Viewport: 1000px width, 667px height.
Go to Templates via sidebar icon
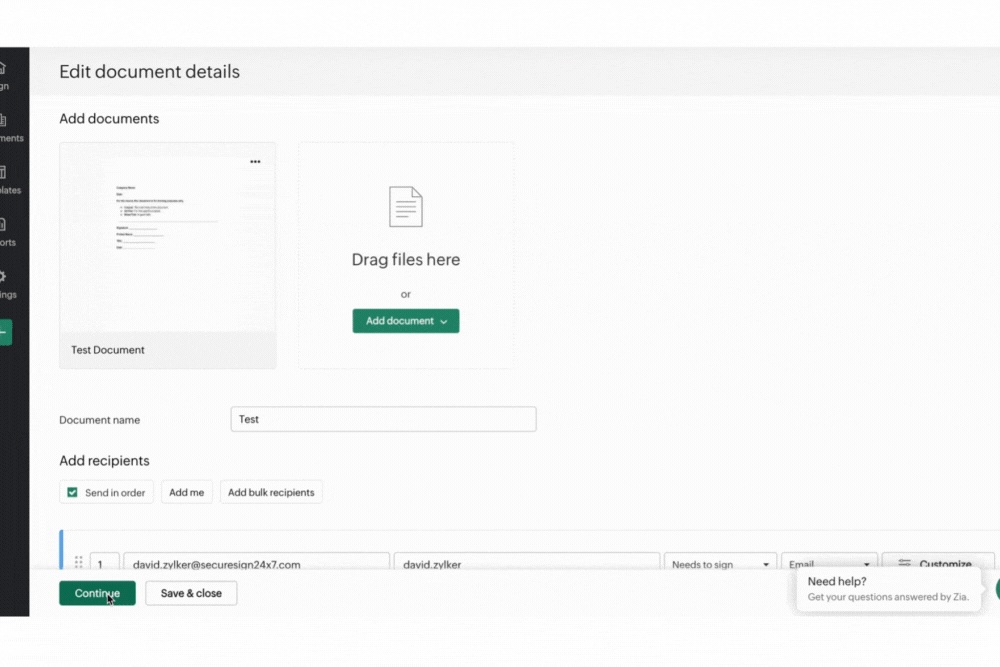point(3,173)
